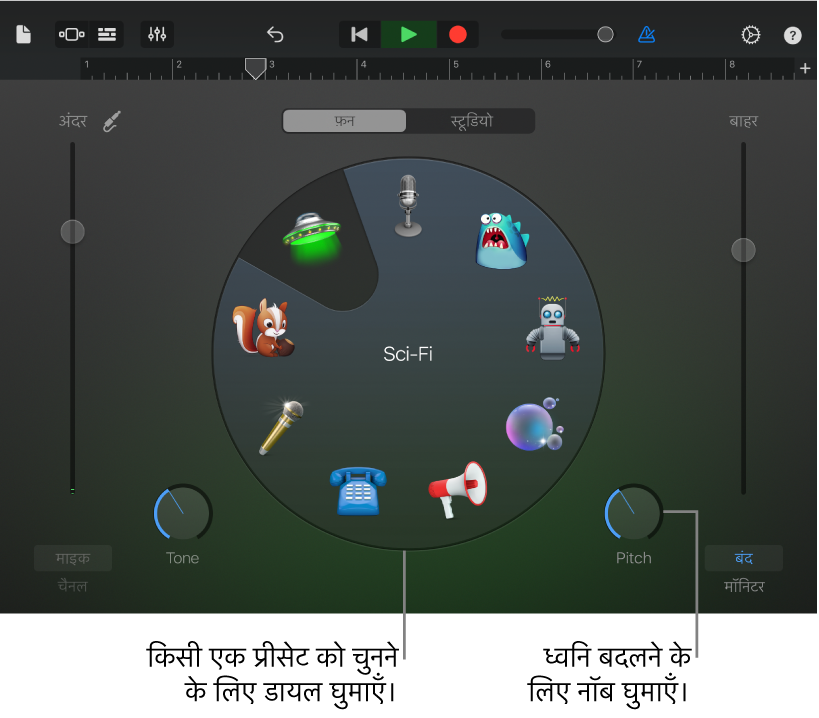Viewport: 819px width, 718px height.
Task: Toggle the monitor बंद switch
Action: pyautogui.click(x=743, y=558)
